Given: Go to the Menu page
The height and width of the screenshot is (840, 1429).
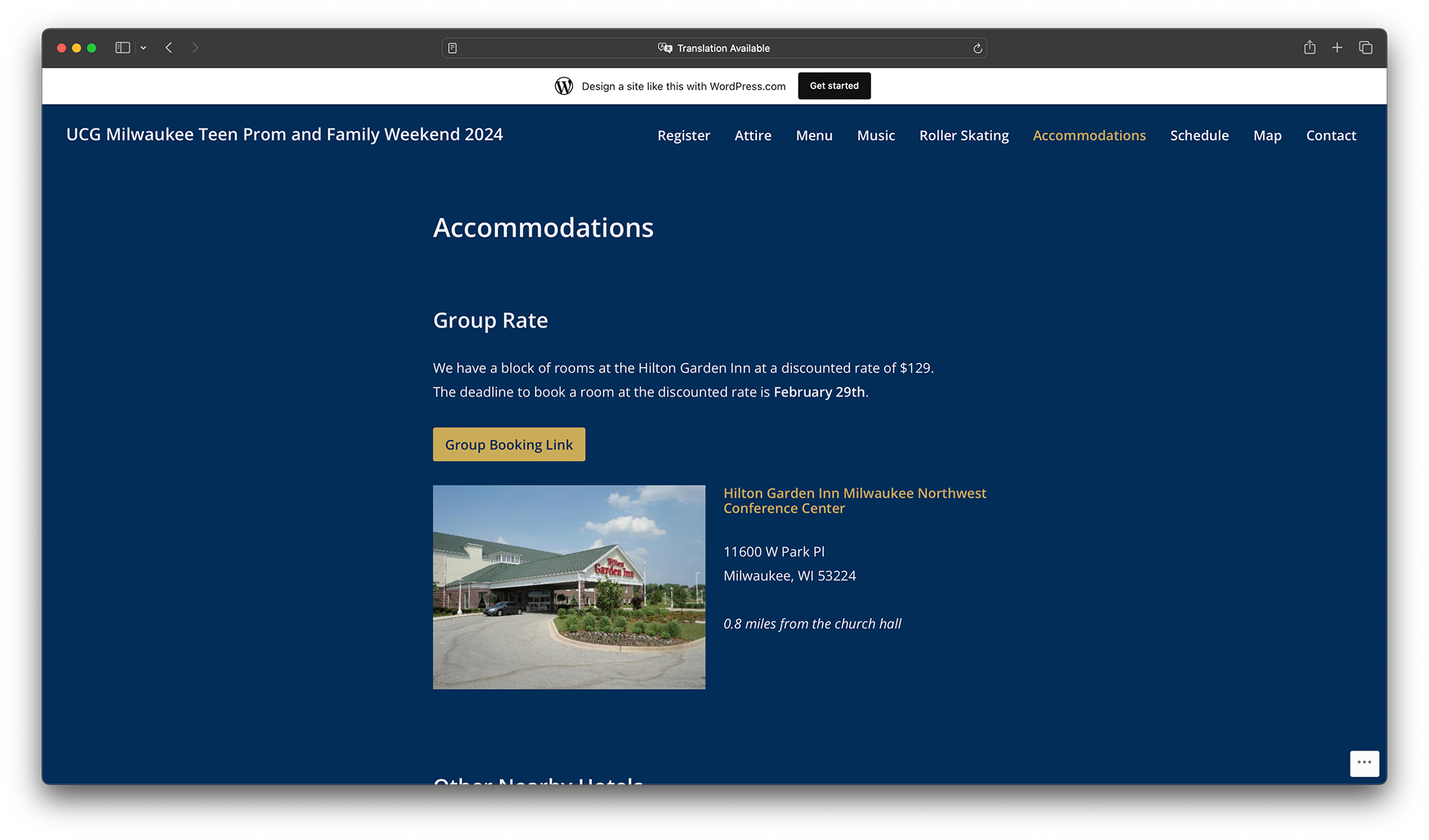Looking at the screenshot, I should (x=814, y=135).
